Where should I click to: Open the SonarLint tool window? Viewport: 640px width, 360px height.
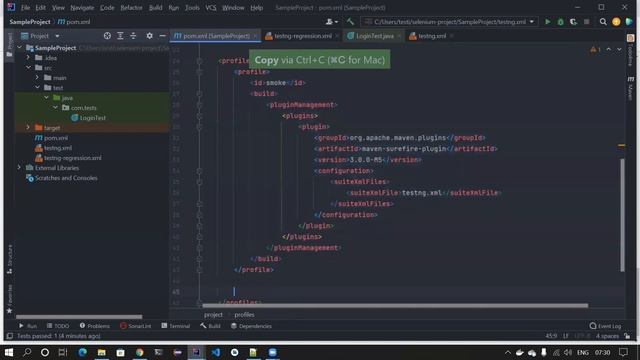tap(136, 326)
